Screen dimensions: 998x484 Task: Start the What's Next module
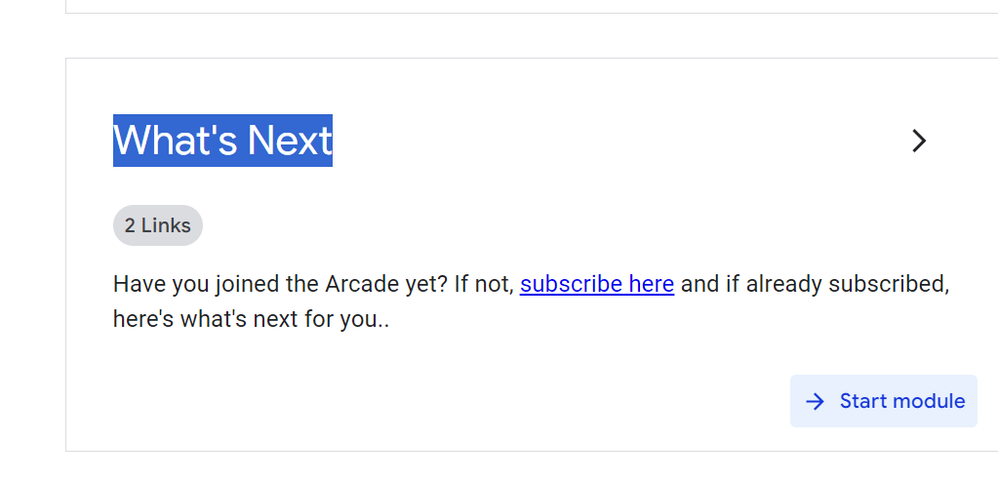click(x=883, y=401)
